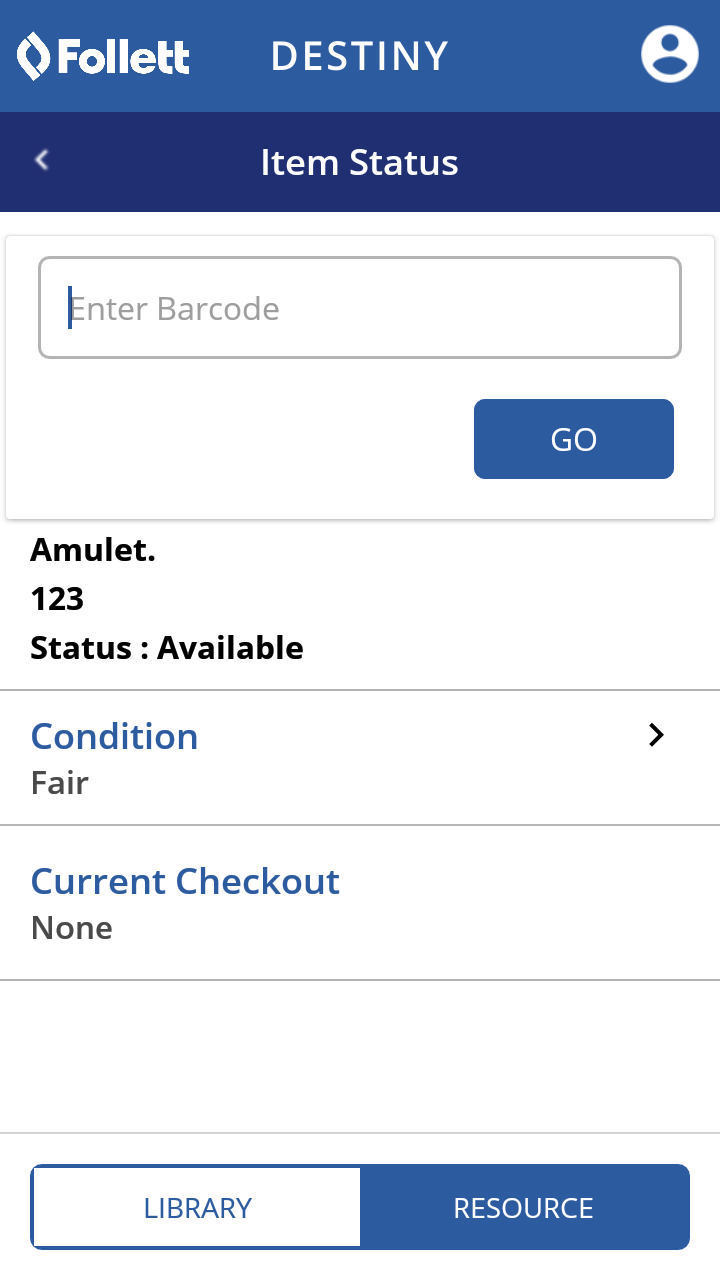Click the white barcode entry card background
This screenshot has height=1280, width=720.
tap(240, 440)
